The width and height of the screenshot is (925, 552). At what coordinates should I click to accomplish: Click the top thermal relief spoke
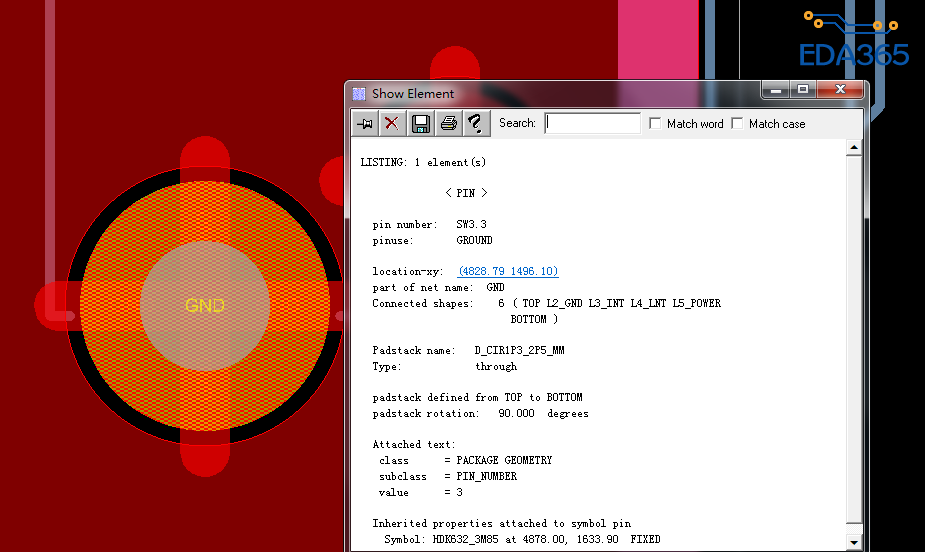(205, 159)
